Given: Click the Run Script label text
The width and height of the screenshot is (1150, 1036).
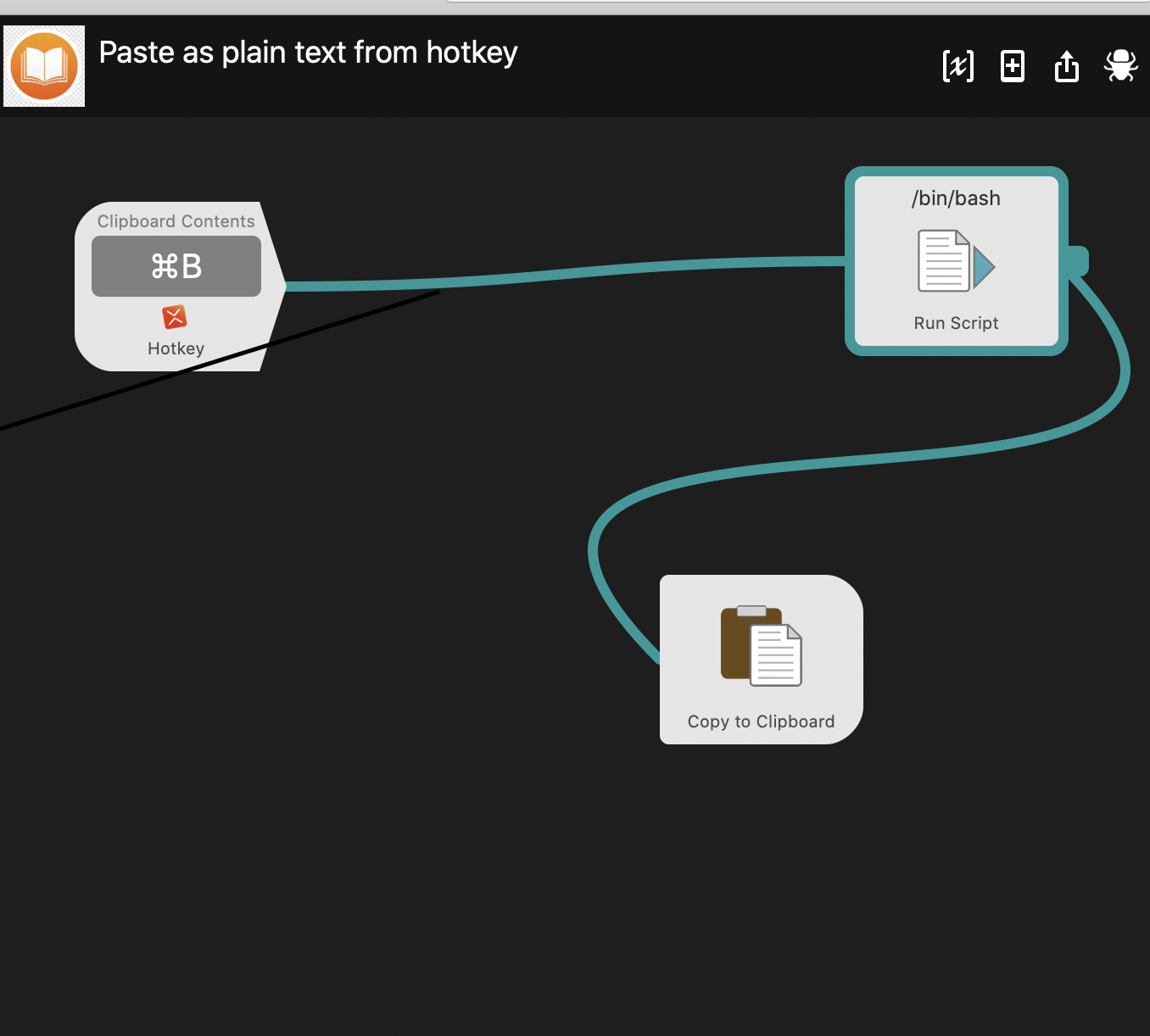Looking at the screenshot, I should pos(956,323).
